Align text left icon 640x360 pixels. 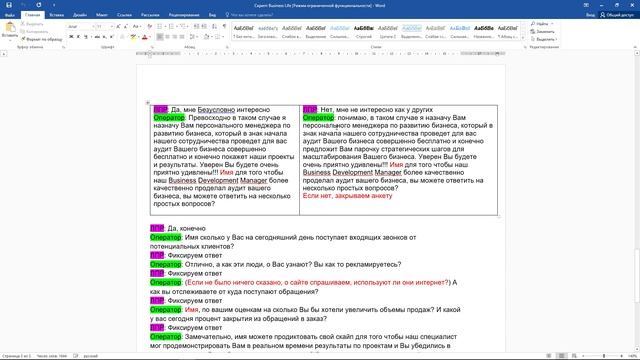coord(160,37)
